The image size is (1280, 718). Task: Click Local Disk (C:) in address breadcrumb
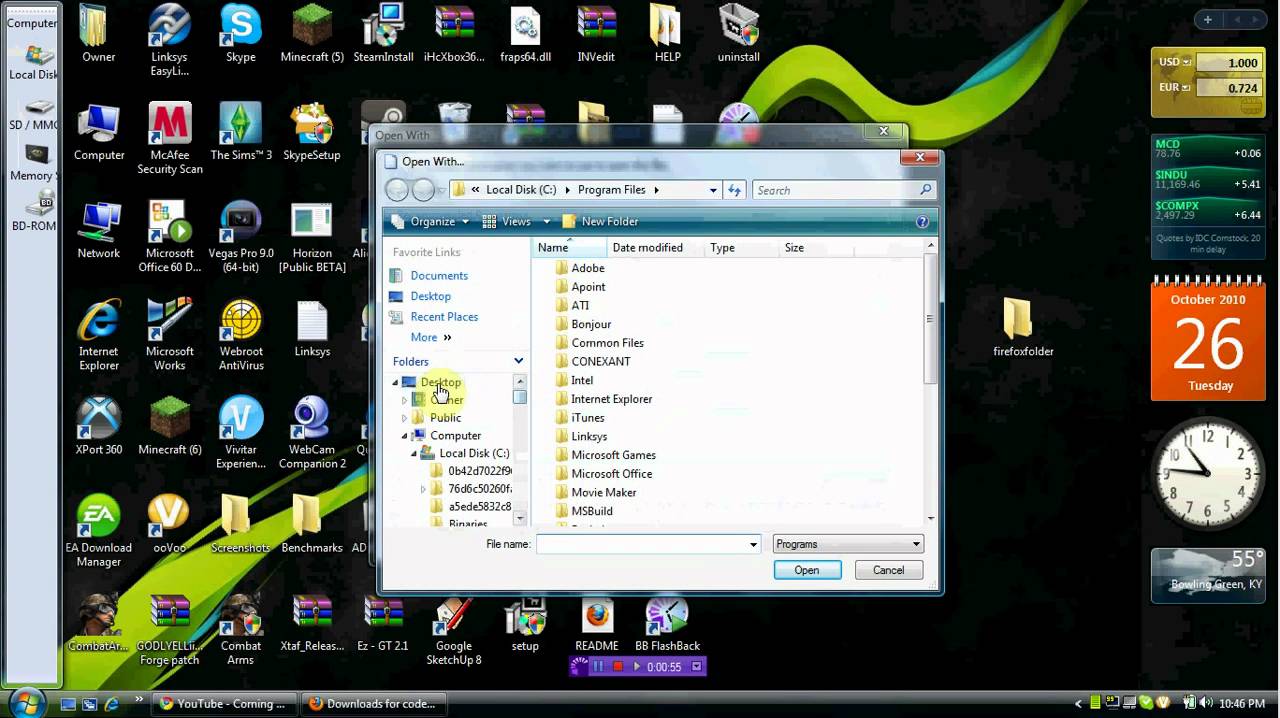(x=520, y=190)
